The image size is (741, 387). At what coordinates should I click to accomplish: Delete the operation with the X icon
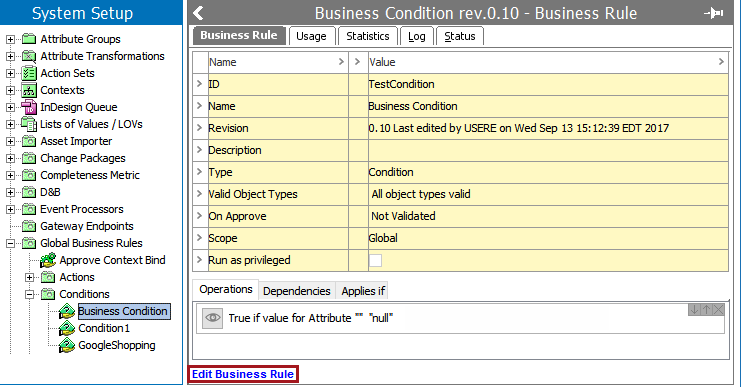719,310
